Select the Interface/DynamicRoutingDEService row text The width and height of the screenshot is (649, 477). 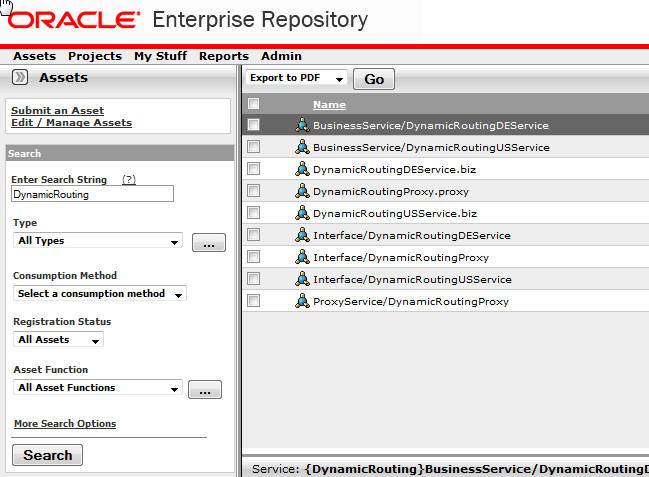tap(412, 236)
